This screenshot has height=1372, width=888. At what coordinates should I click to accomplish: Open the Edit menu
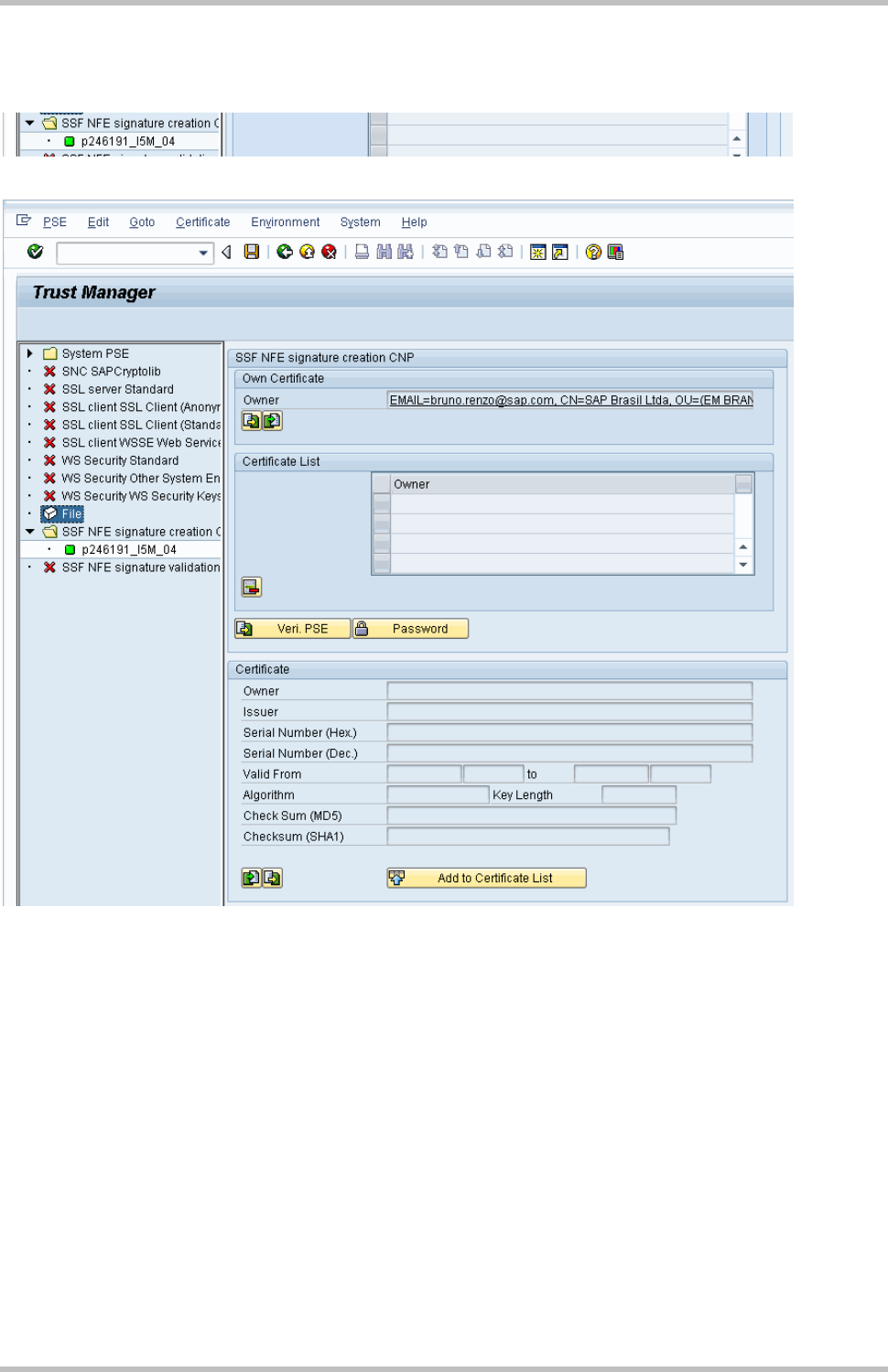(98, 221)
